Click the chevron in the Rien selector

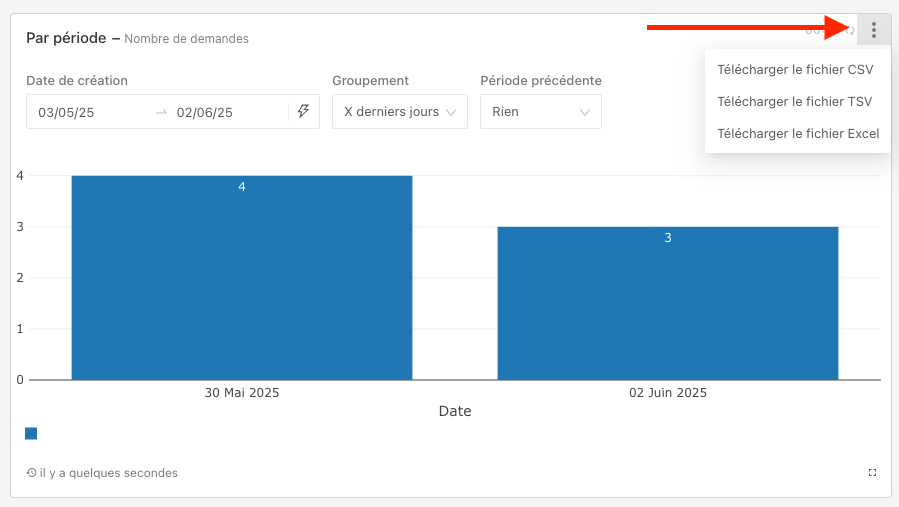click(x=585, y=113)
